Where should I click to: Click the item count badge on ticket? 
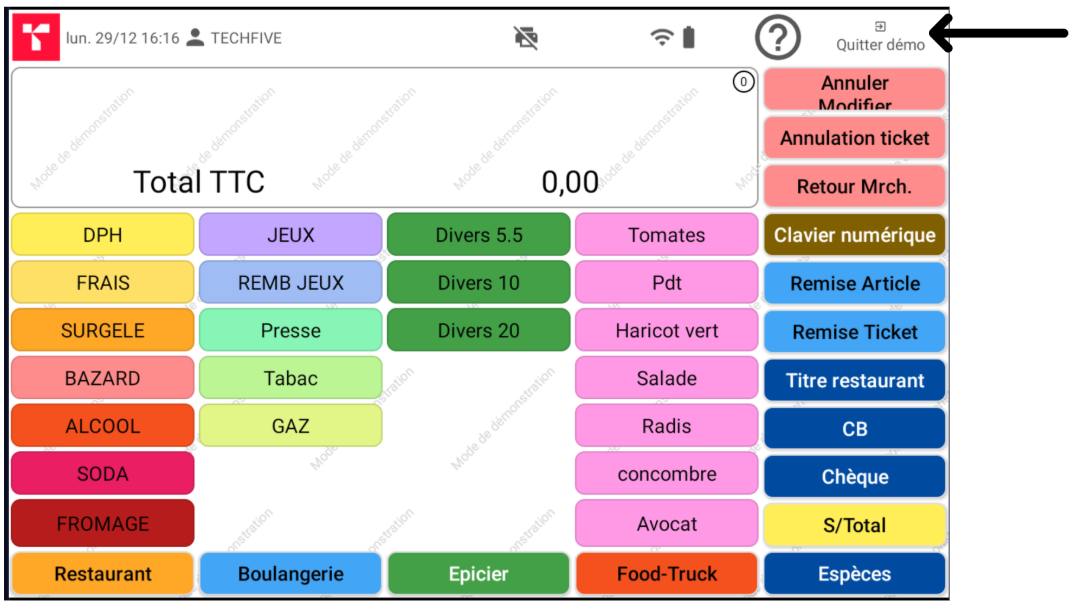[x=743, y=83]
